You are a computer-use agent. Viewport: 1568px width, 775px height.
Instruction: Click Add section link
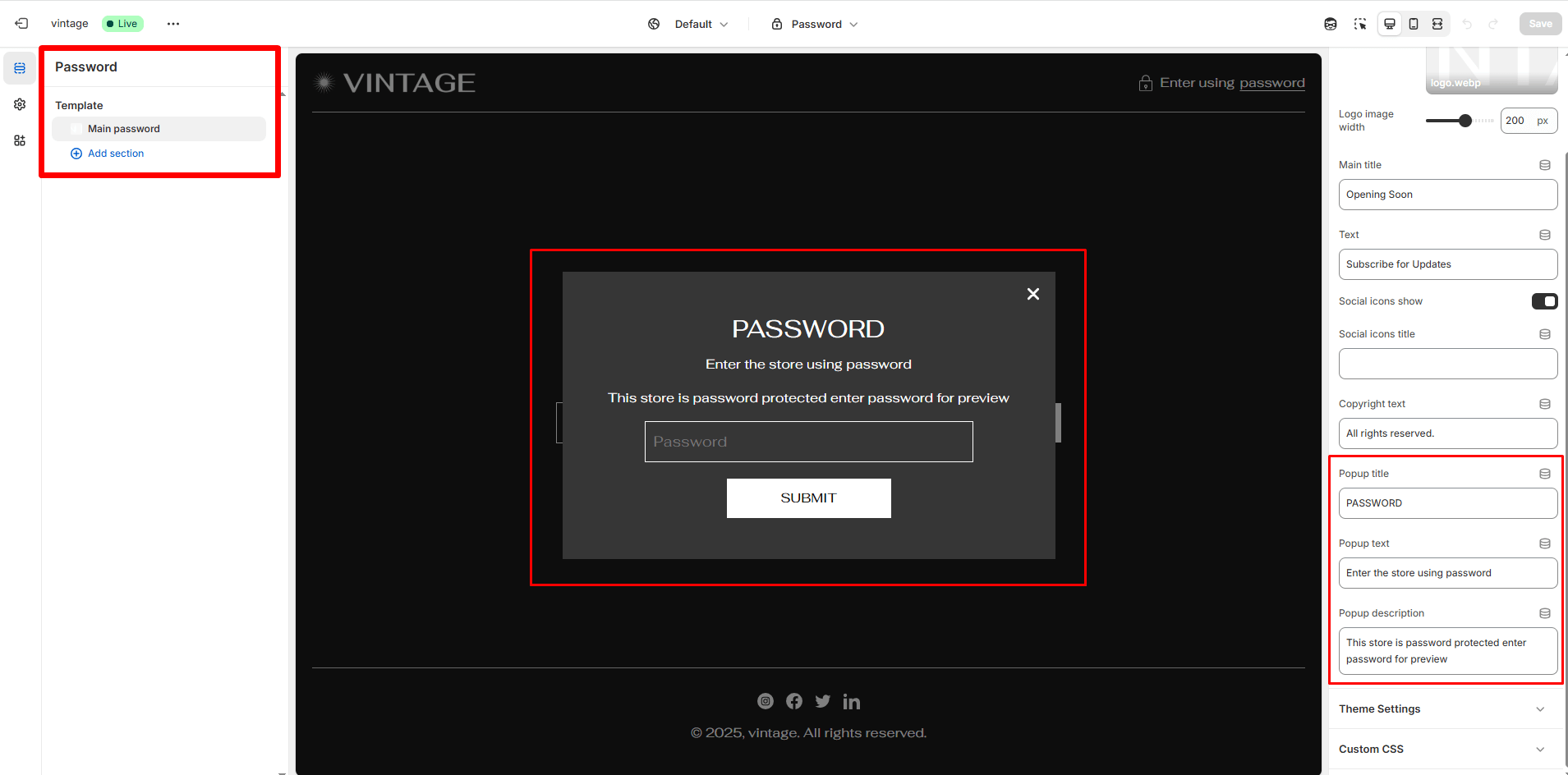(x=115, y=154)
